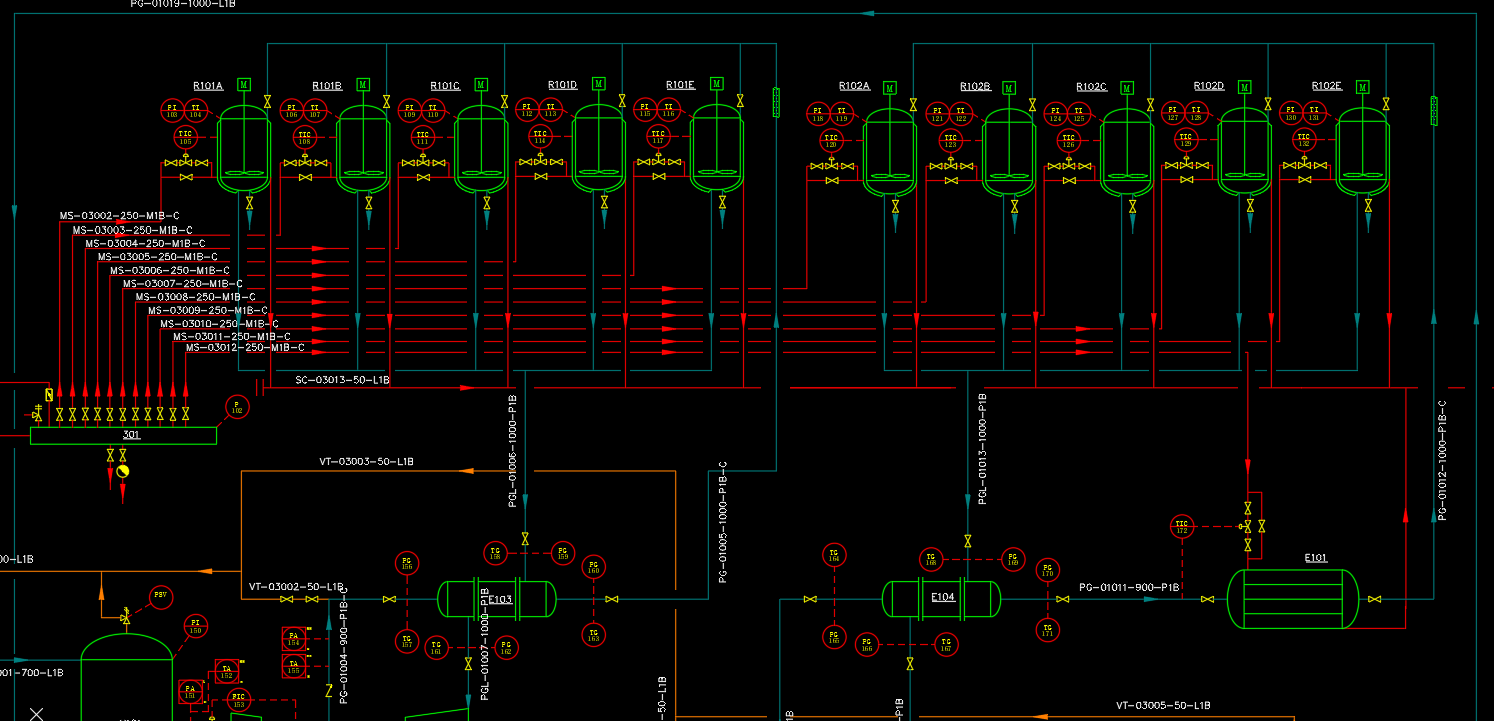Select the TA 155 alarm square tag
This screenshot has height=721, width=1494.
pyautogui.click(x=294, y=665)
